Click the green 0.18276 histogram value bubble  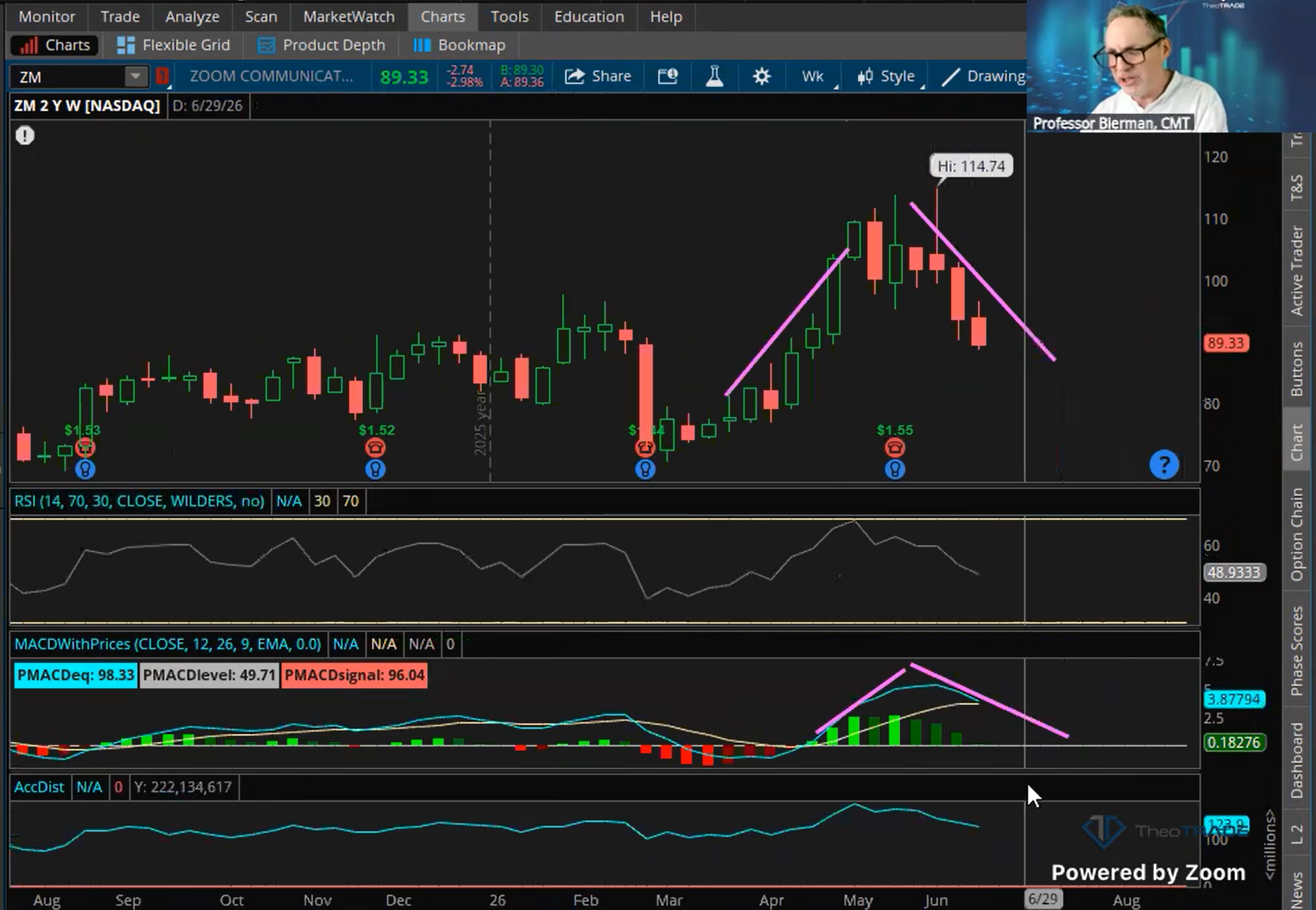click(1234, 743)
